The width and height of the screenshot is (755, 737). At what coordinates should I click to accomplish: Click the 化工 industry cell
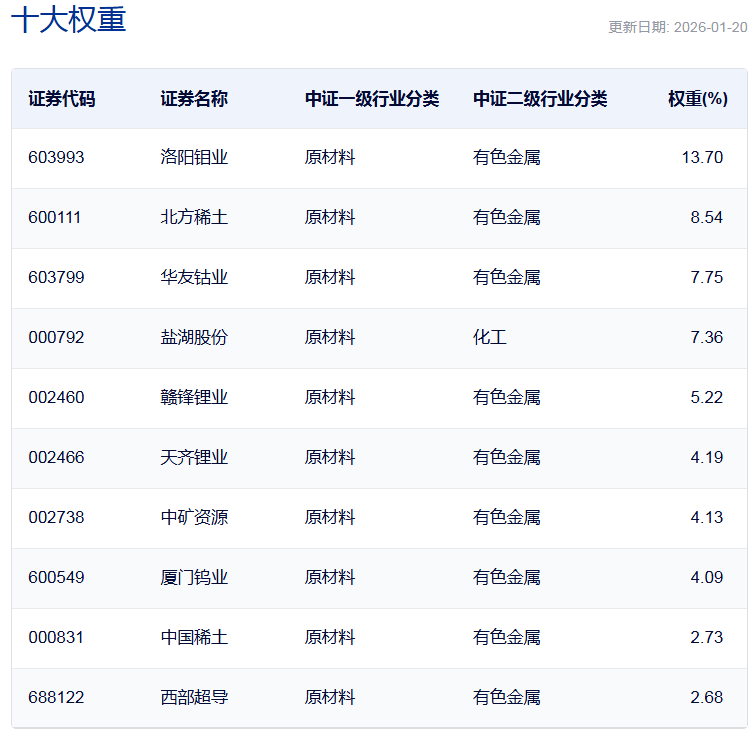[x=490, y=337]
